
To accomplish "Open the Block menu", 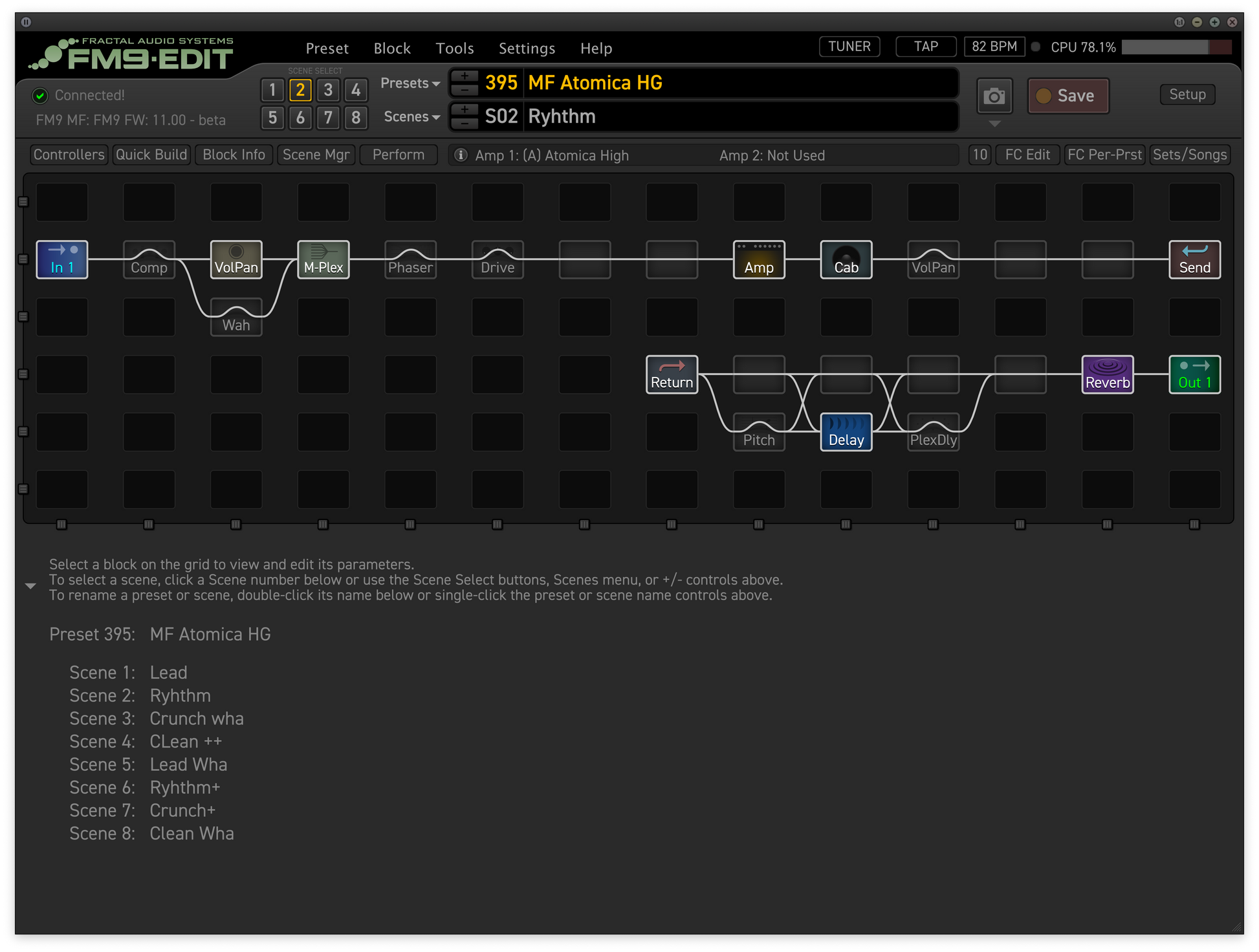I will 391,49.
